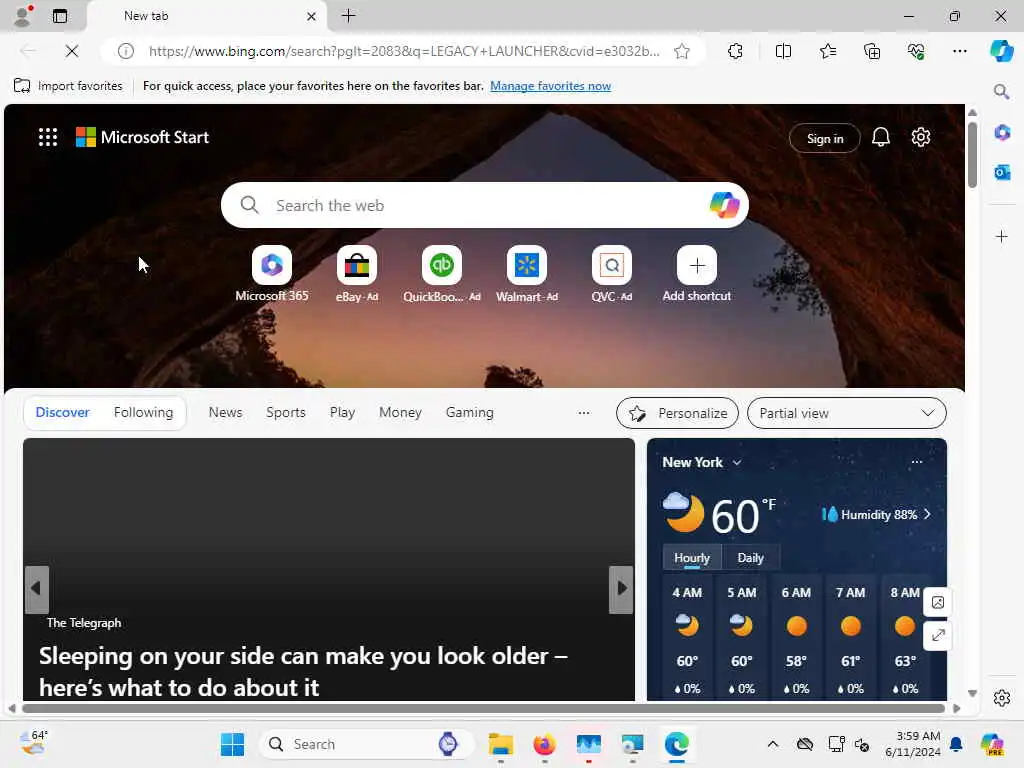The height and width of the screenshot is (768, 1024).
Task: Open Browser essentials heart icon
Action: coord(916,51)
